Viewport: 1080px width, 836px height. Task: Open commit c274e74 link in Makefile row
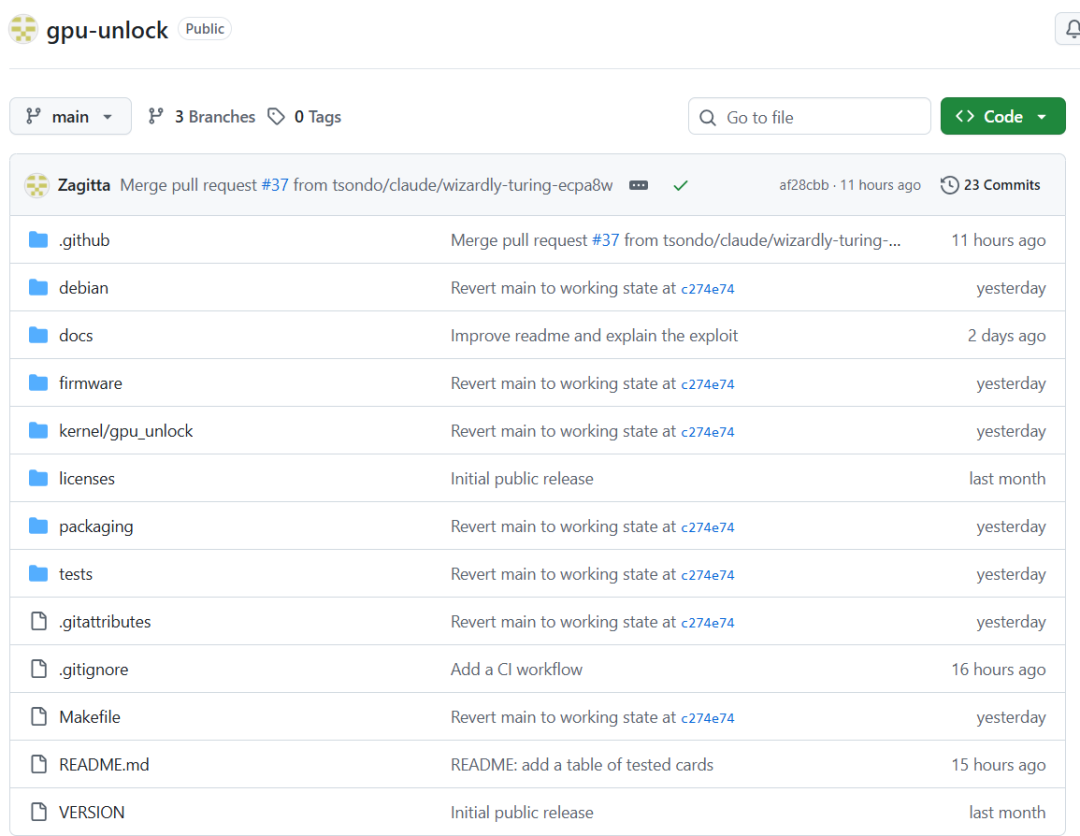coord(708,718)
